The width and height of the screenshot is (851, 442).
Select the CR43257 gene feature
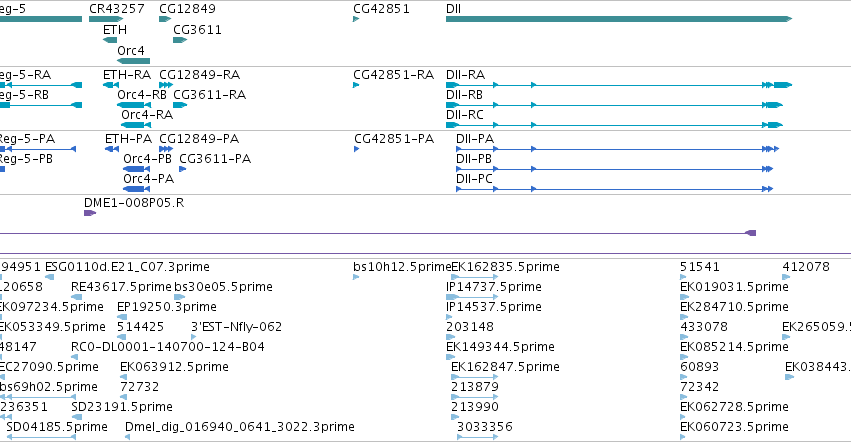tap(106, 19)
